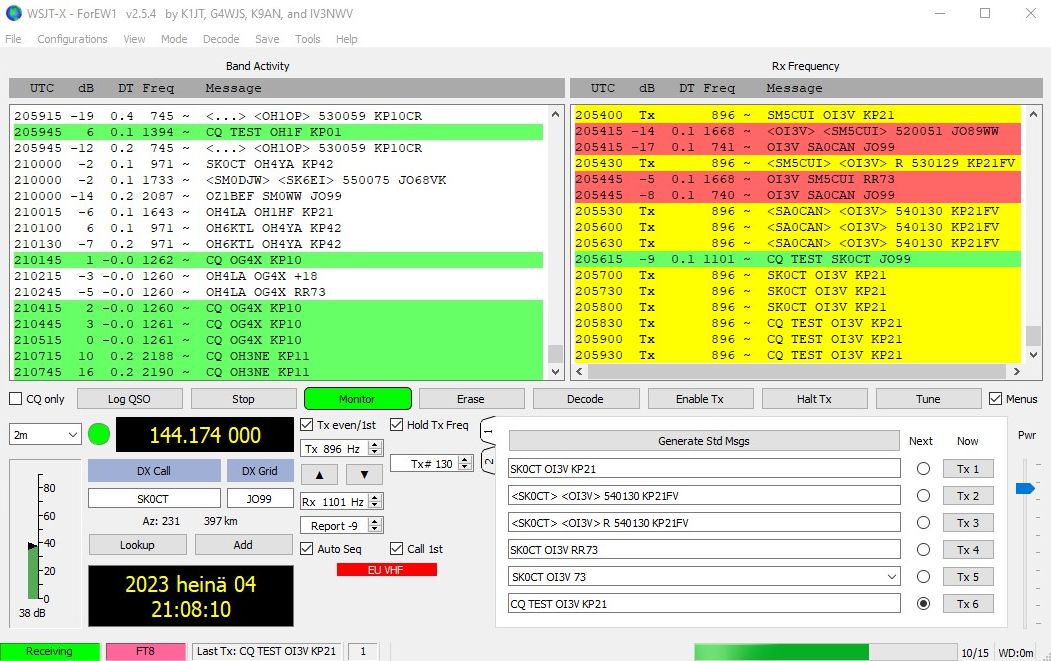This screenshot has height=661, width=1051.
Task: Open the Configurations menu
Action: [x=72, y=39]
